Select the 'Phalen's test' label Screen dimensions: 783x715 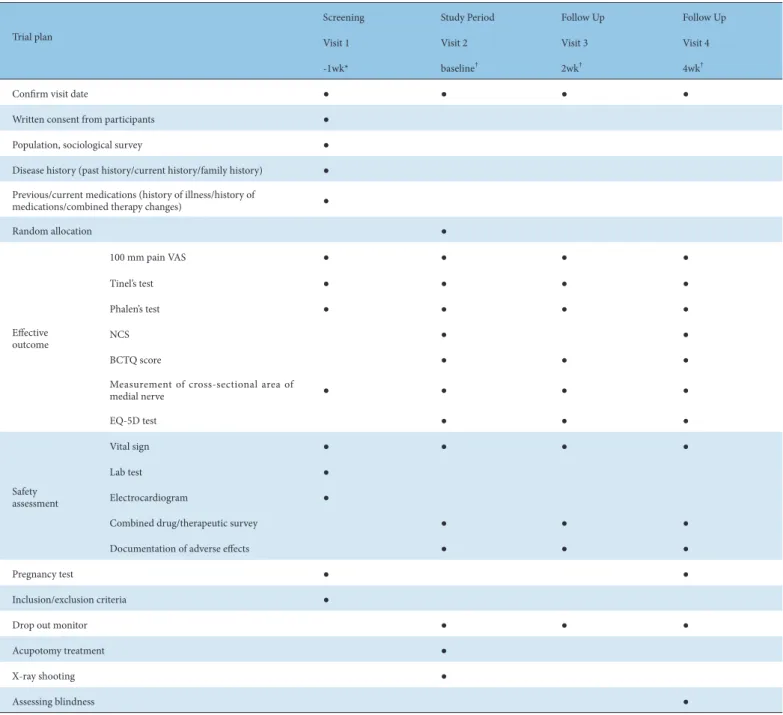[135, 309]
